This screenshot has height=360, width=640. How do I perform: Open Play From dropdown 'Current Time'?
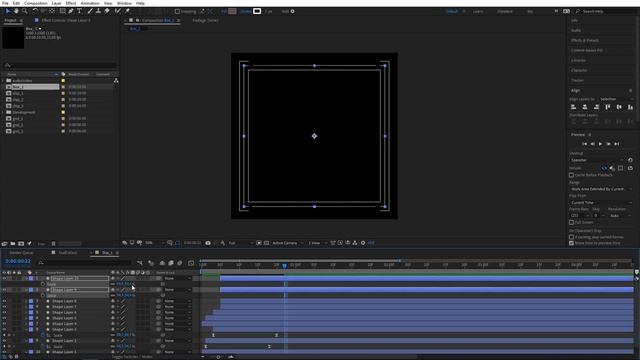(601, 202)
